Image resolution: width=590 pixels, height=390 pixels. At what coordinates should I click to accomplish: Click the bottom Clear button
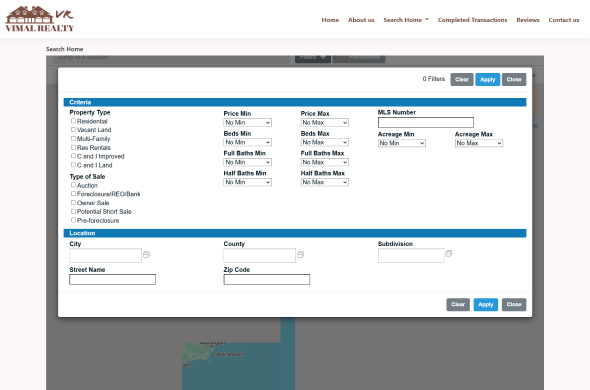458,305
